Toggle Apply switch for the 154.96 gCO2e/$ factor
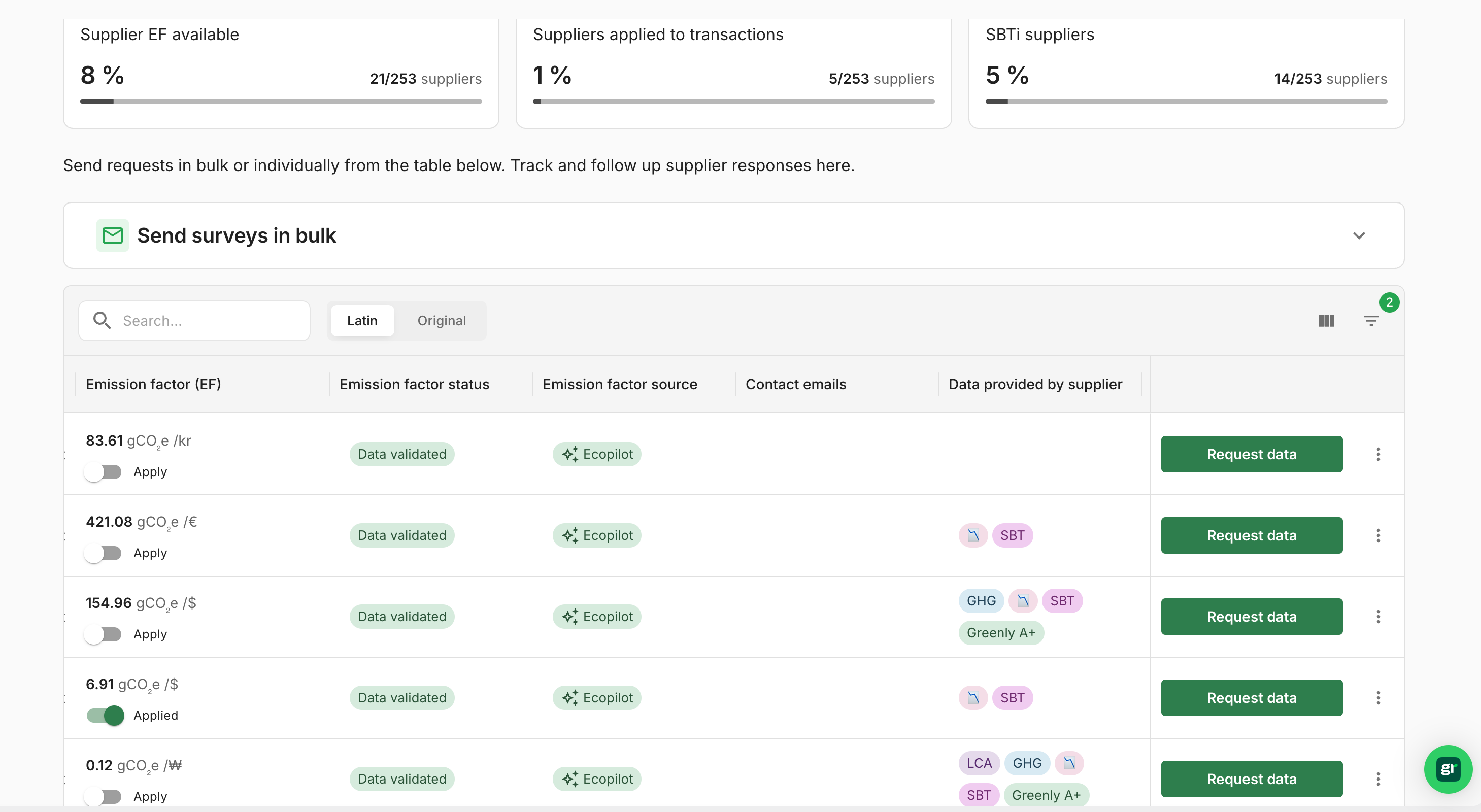 click(x=104, y=634)
